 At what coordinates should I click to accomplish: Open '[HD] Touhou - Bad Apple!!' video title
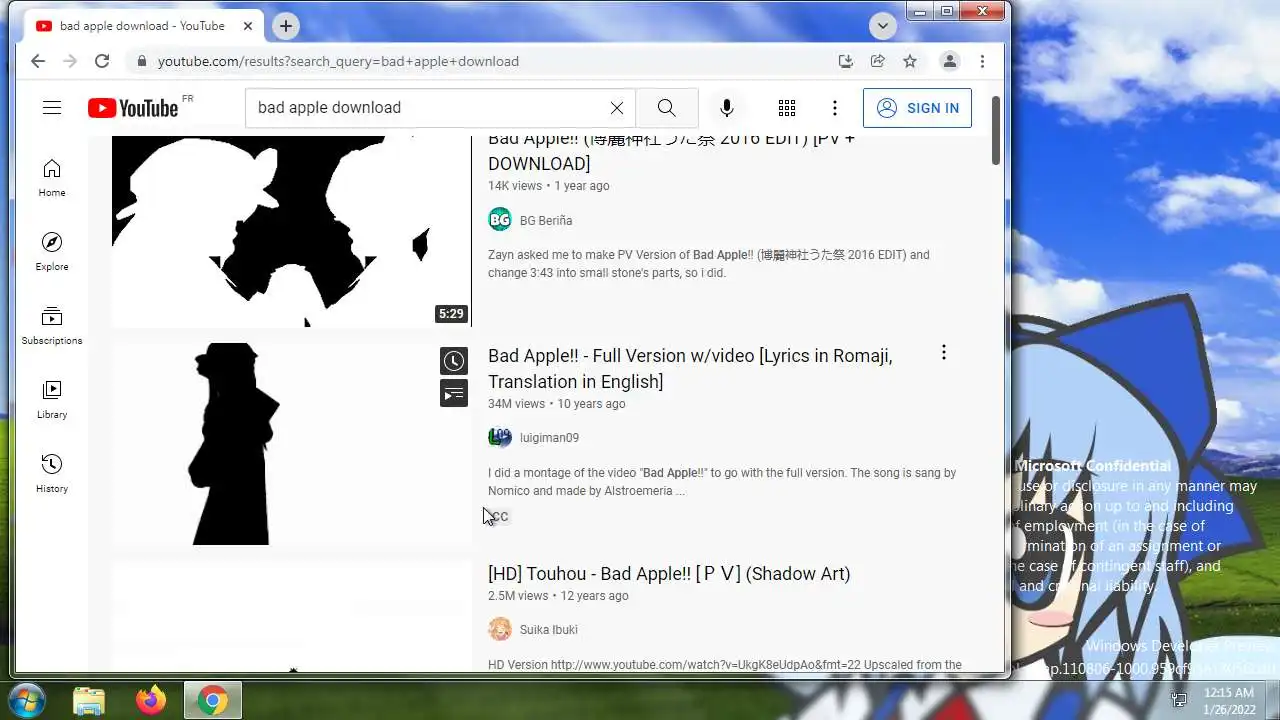click(669, 574)
